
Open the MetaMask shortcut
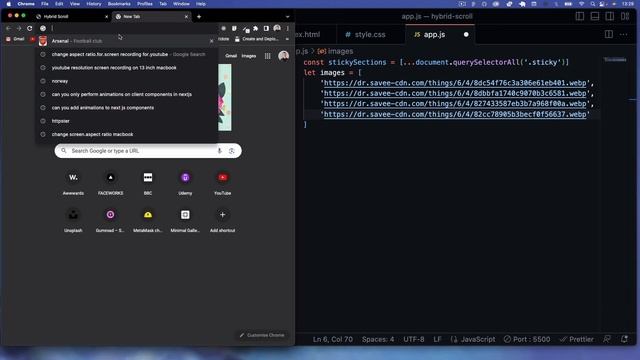pos(148,220)
